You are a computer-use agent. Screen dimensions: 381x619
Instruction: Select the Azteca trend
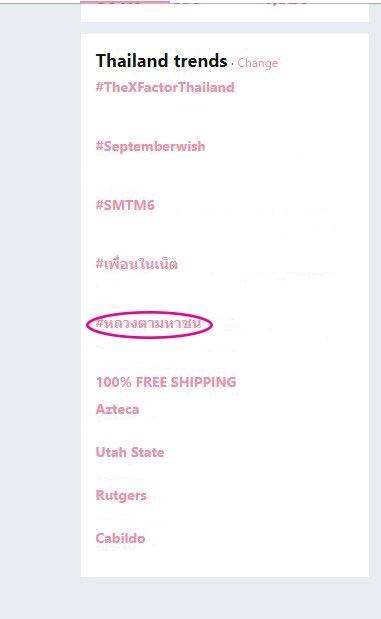117,409
